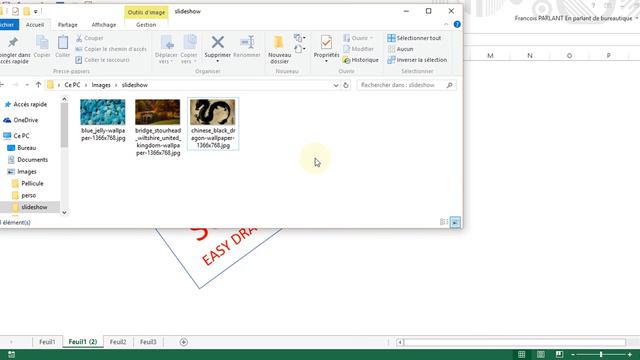Open the Partage ribbon tab

click(x=67, y=25)
